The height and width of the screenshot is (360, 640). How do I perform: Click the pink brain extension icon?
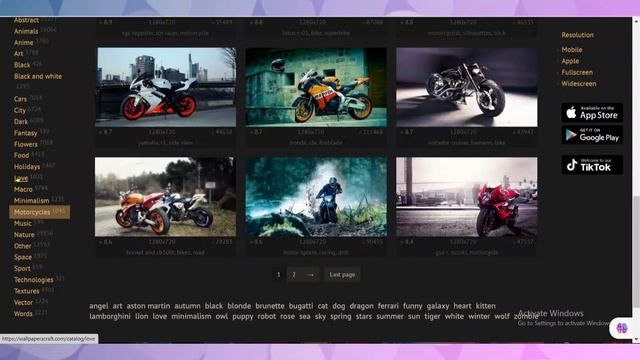[621, 328]
